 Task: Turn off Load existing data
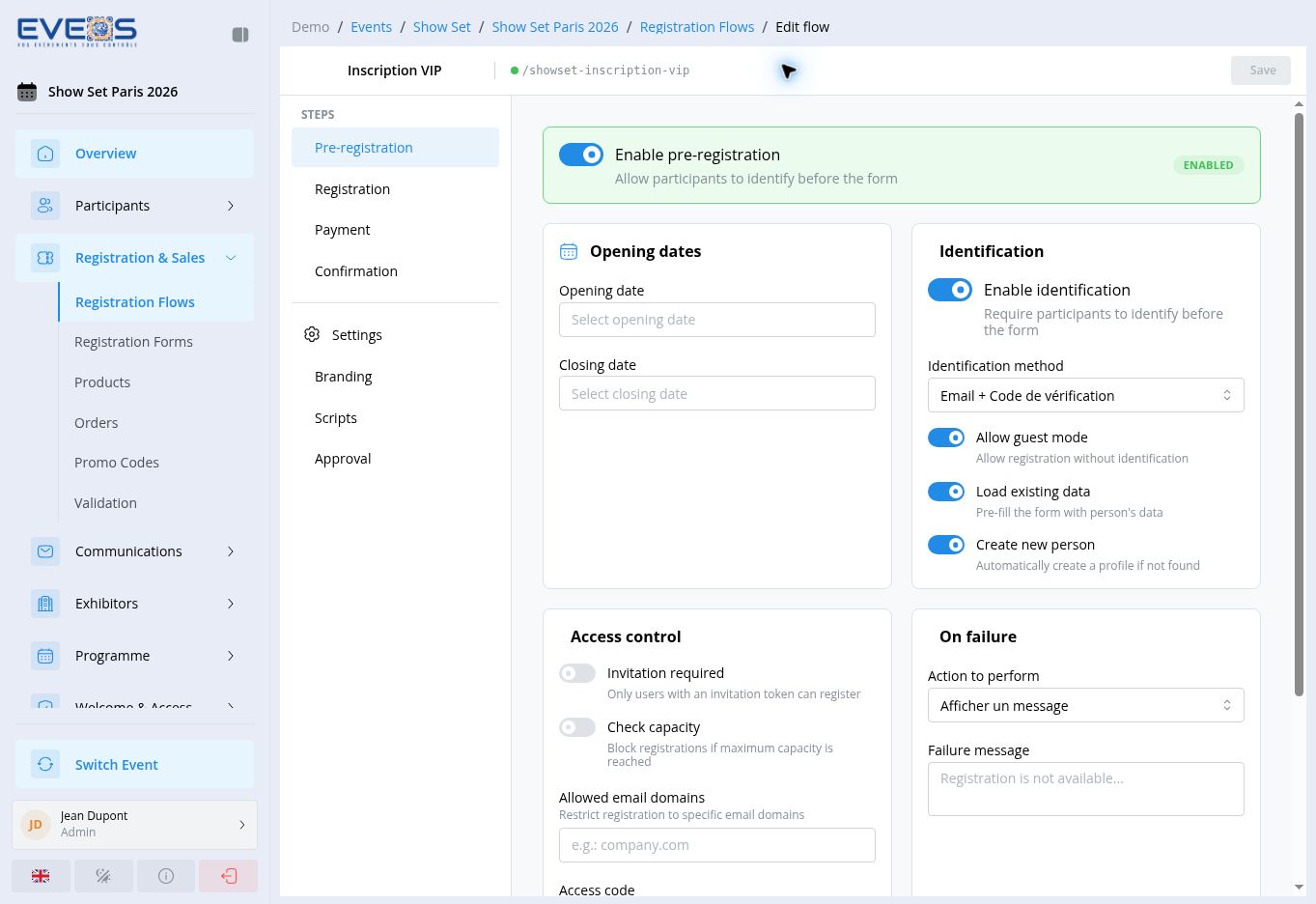coord(946,492)
